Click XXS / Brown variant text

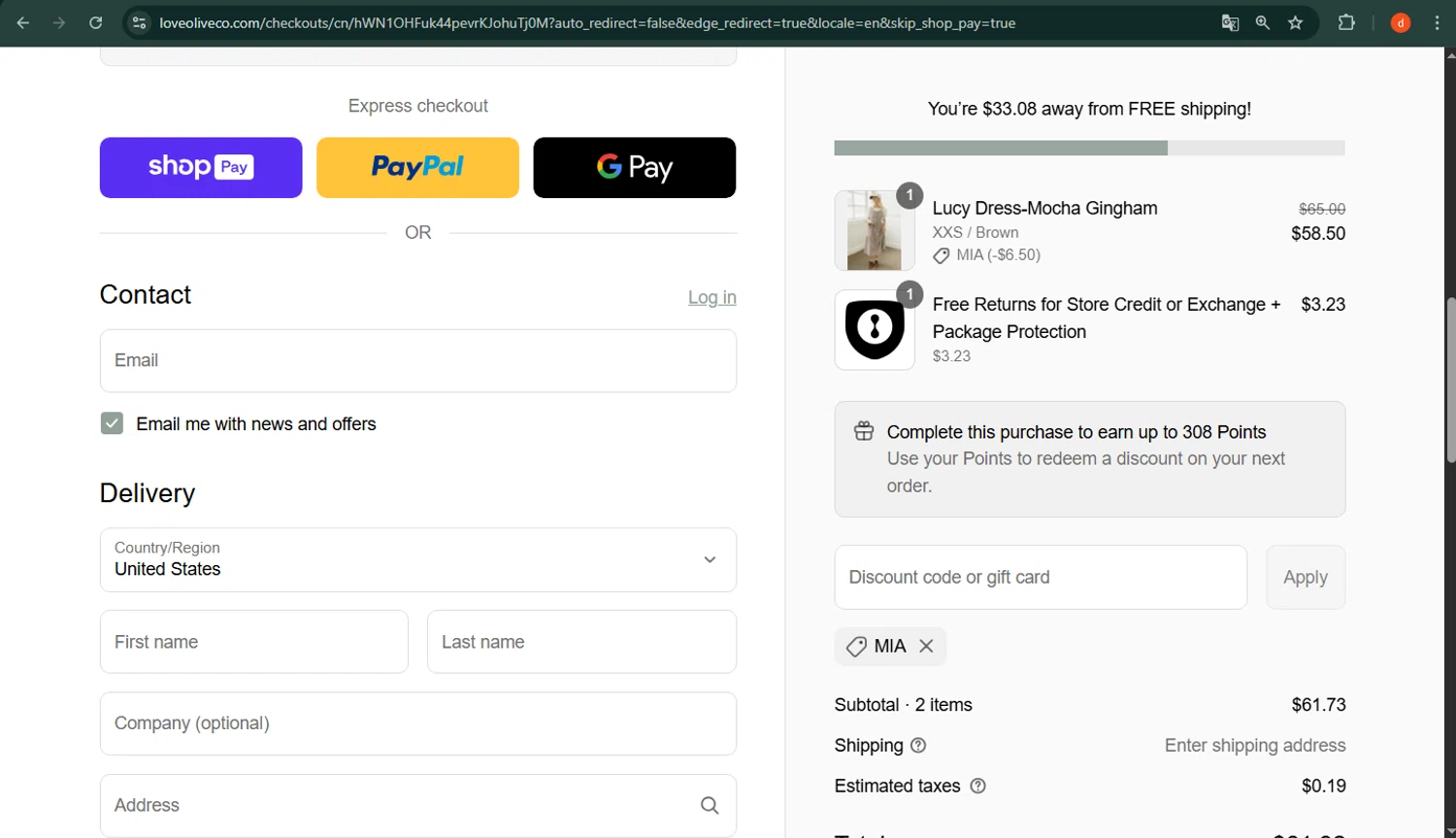976,232
